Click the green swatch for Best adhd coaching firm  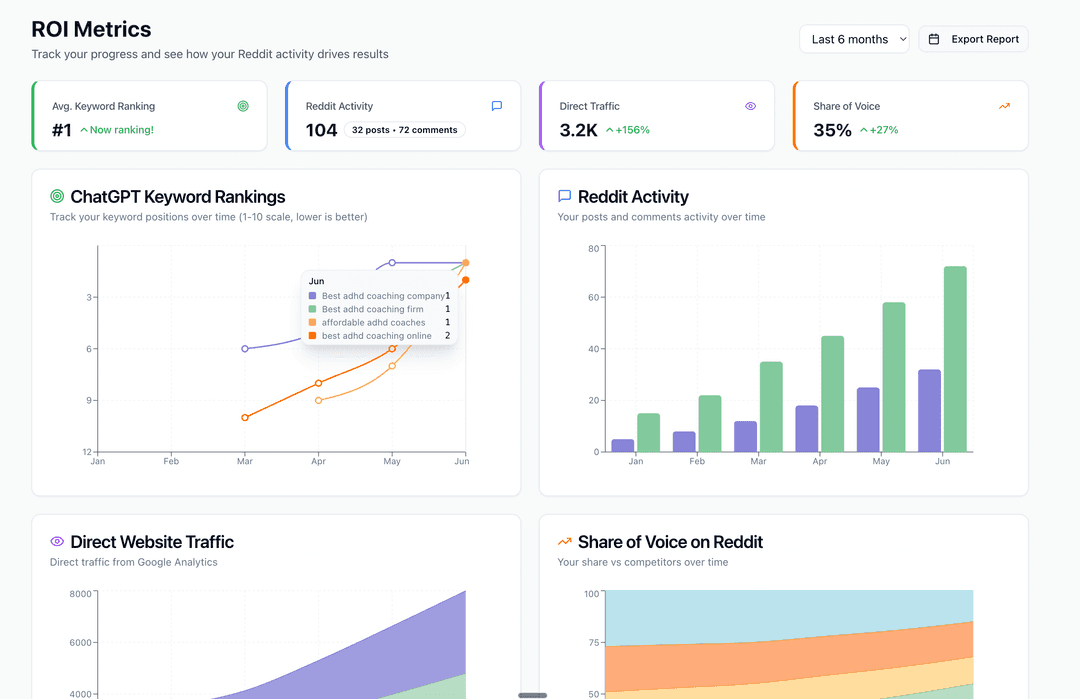point(312,309)
